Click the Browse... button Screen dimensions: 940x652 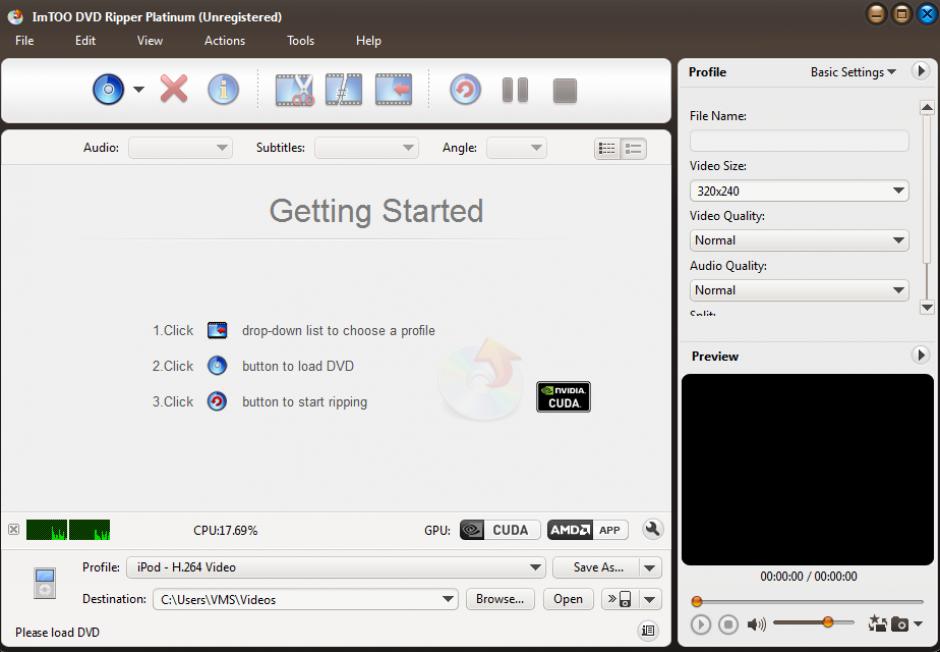500,599
